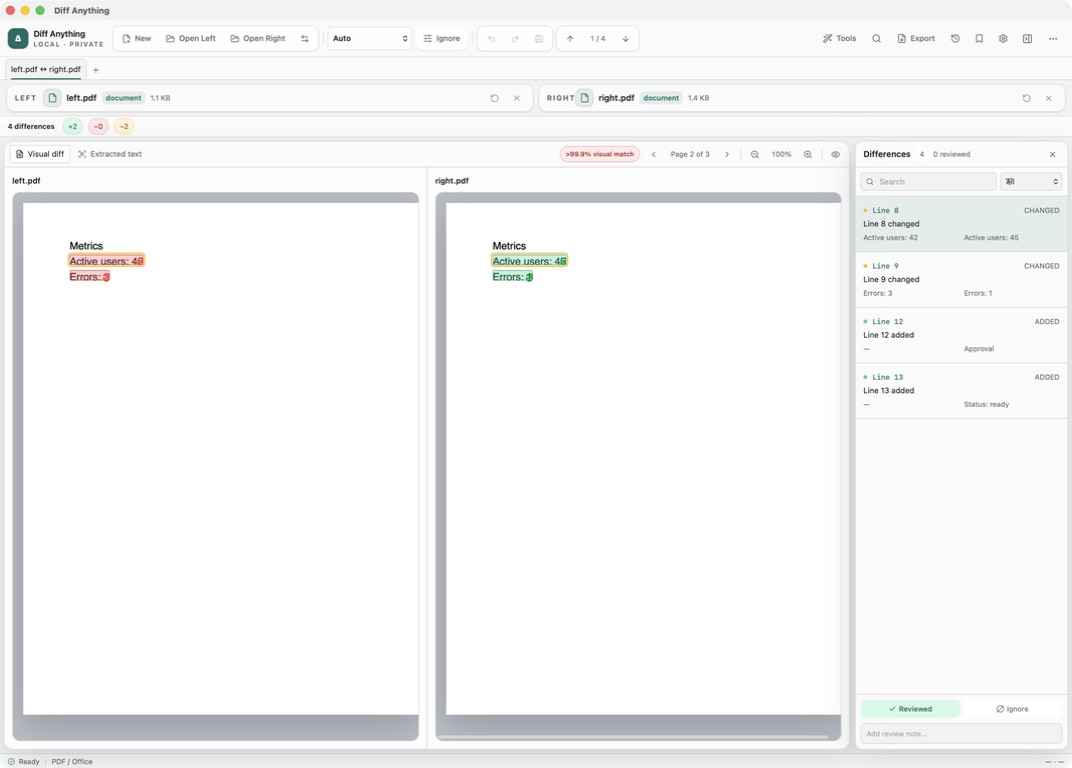The image size is (1072, 768).
Task: Select the Line 8 changed difference
Action: [x=961, y=224]
